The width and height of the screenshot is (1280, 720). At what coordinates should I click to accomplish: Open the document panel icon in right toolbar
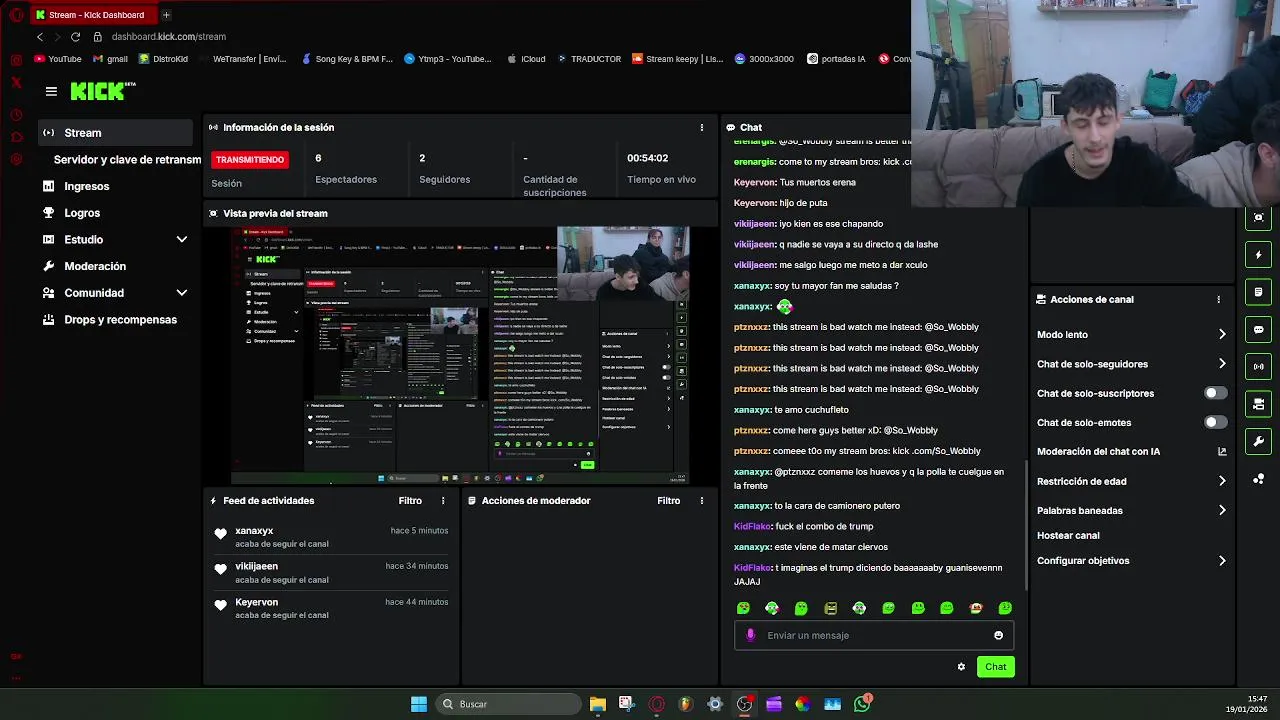pyautogui.click(x=1258, y=292)
